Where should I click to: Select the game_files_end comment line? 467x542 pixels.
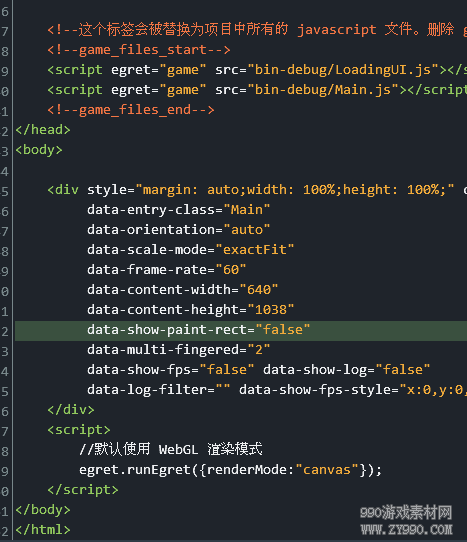point(131,110)
